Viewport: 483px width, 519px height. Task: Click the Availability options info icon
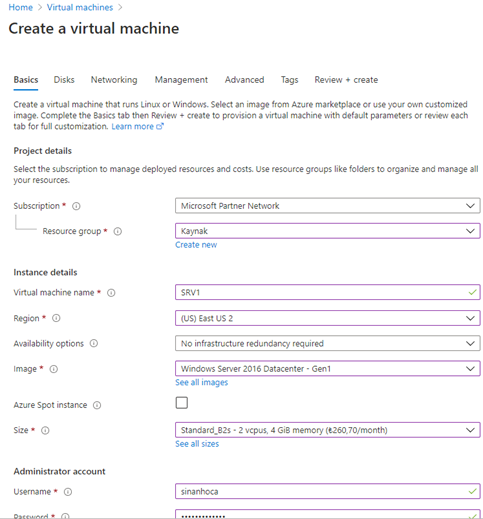point(94,343)
